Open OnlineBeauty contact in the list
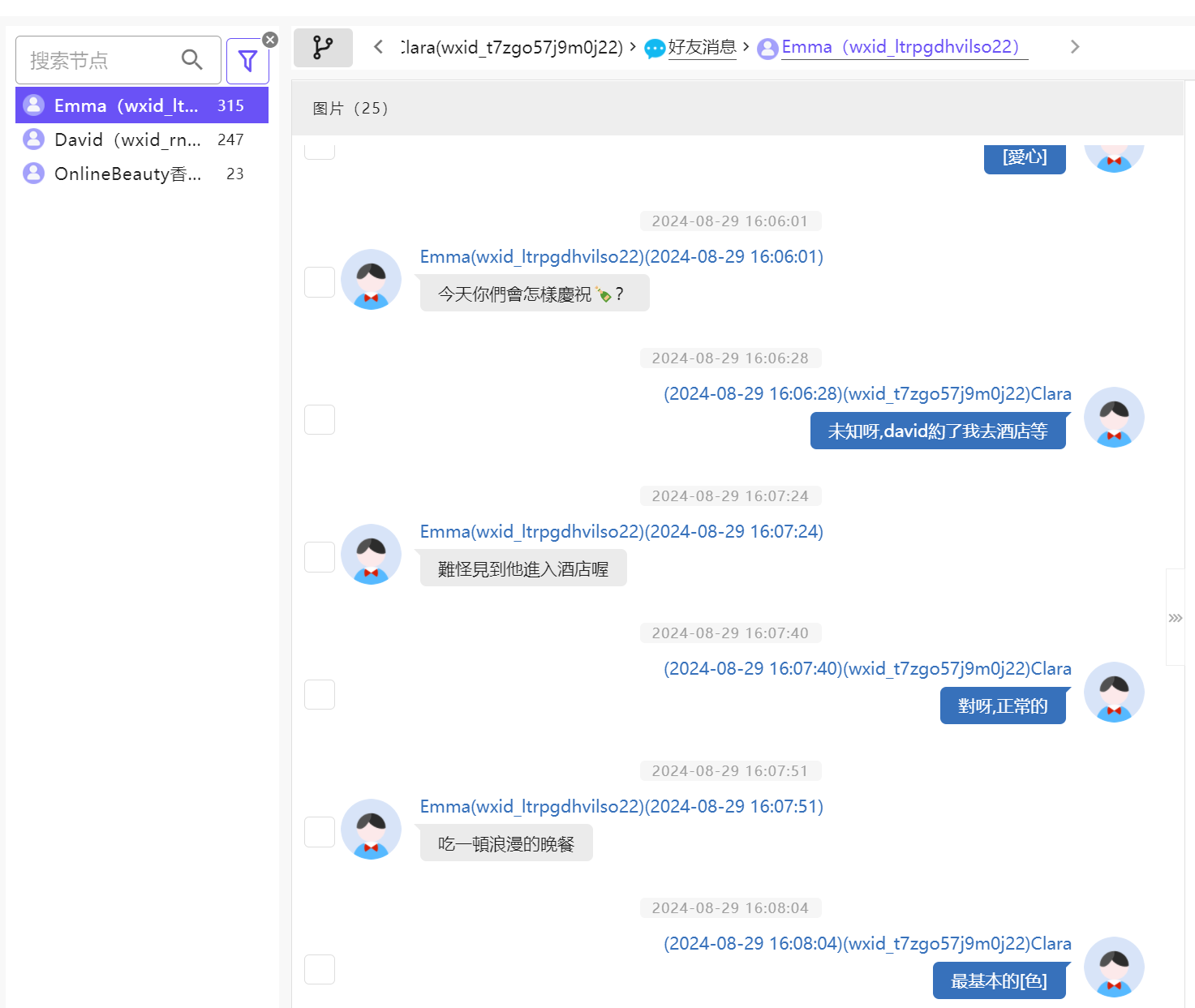Screen dimensions: 1195x1008 tap(127, 174)
